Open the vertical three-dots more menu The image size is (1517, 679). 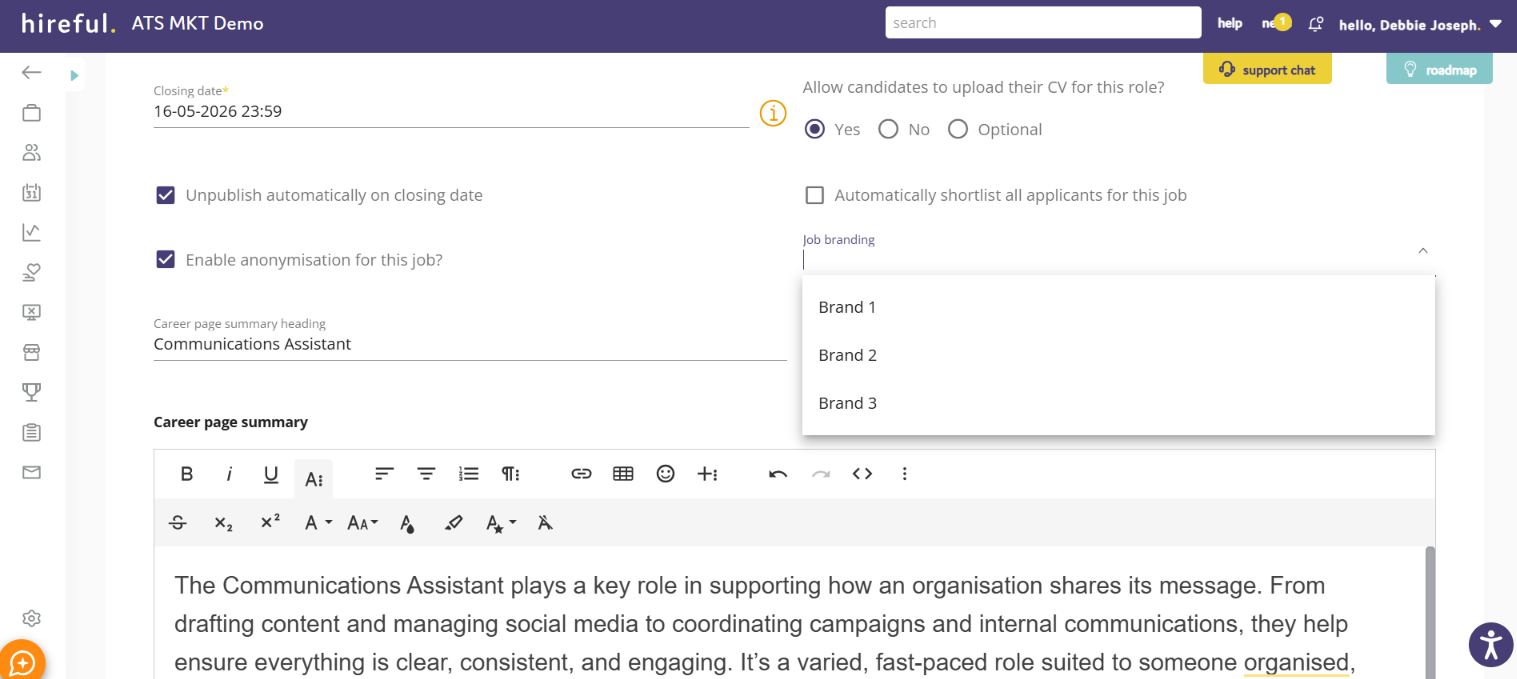904,474
